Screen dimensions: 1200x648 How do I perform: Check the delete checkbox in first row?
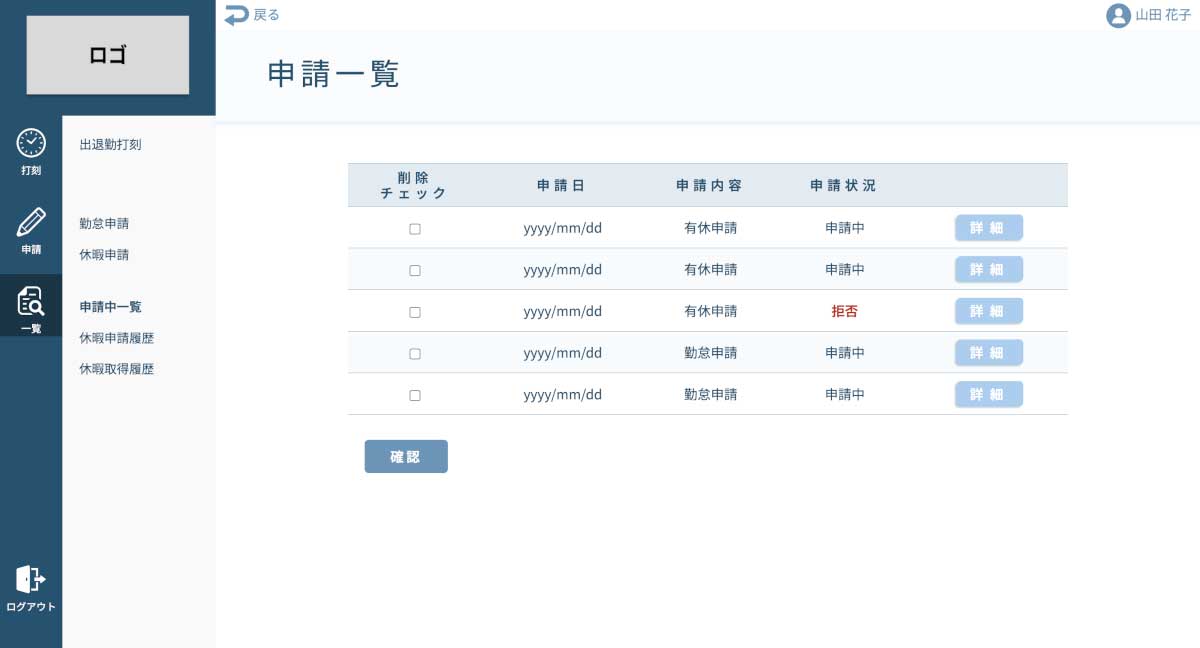click(x=415, y=229)
